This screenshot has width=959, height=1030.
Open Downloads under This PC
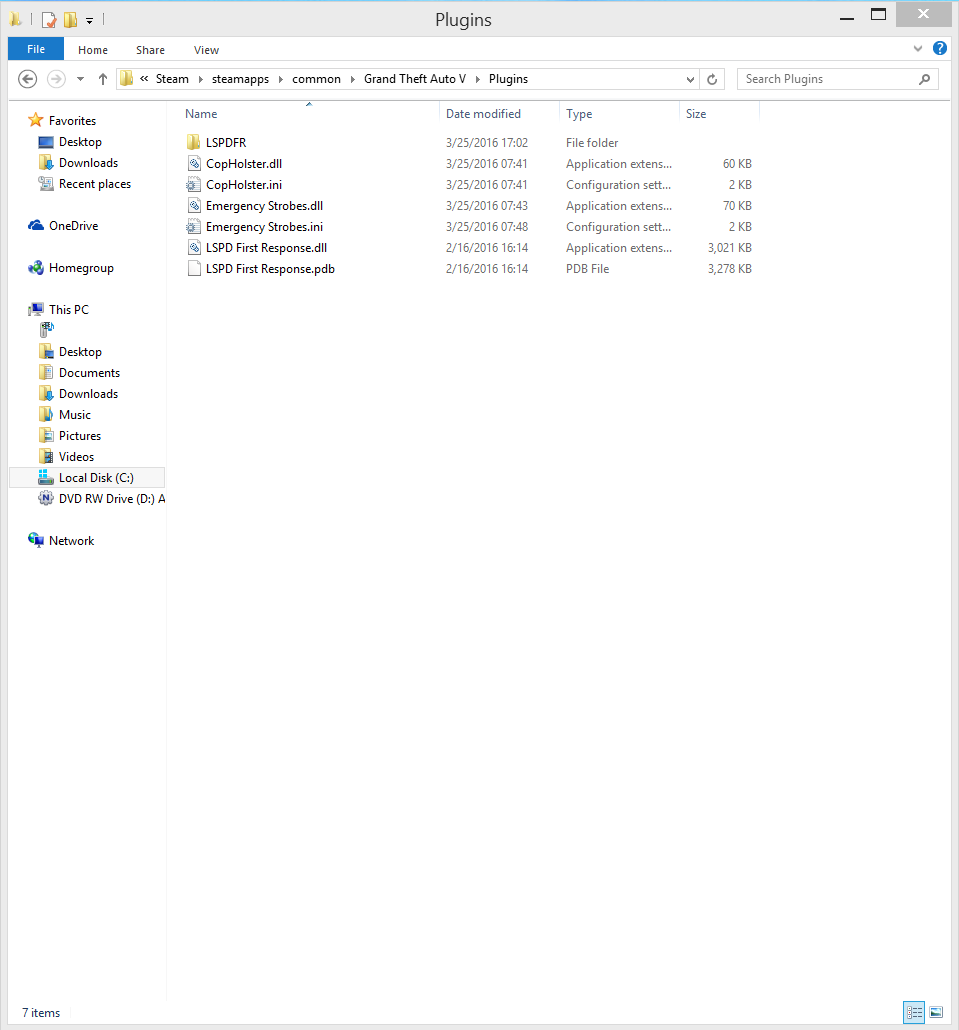pyautogui.click(x=89, y=393)
